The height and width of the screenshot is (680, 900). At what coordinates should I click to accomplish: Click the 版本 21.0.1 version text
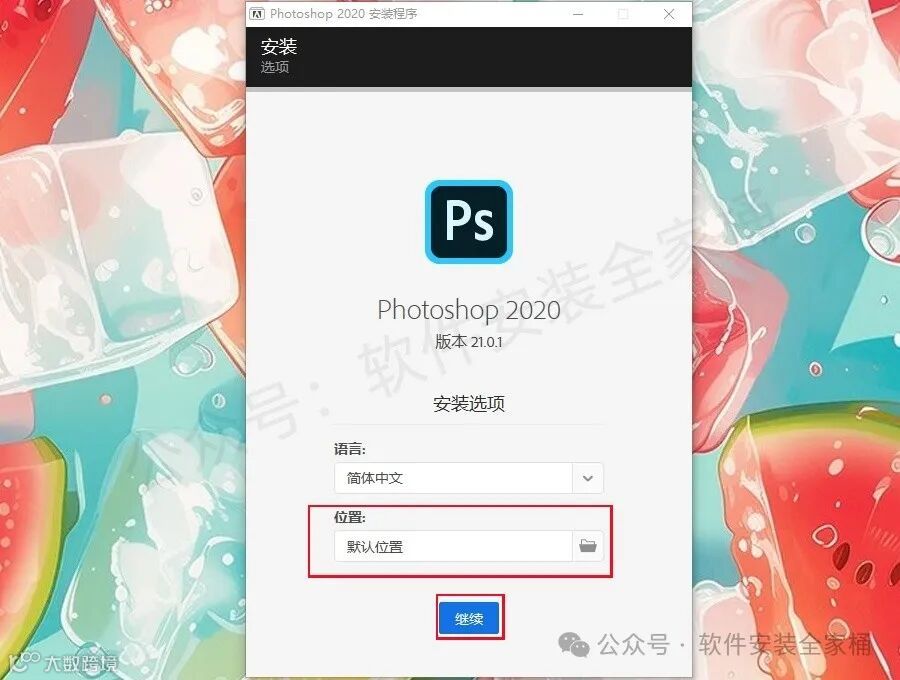469,341
